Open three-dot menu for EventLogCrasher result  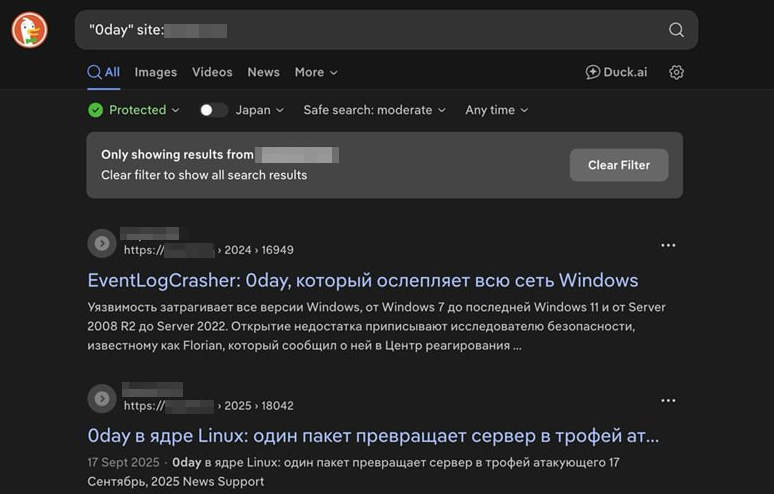coord(668,245)
